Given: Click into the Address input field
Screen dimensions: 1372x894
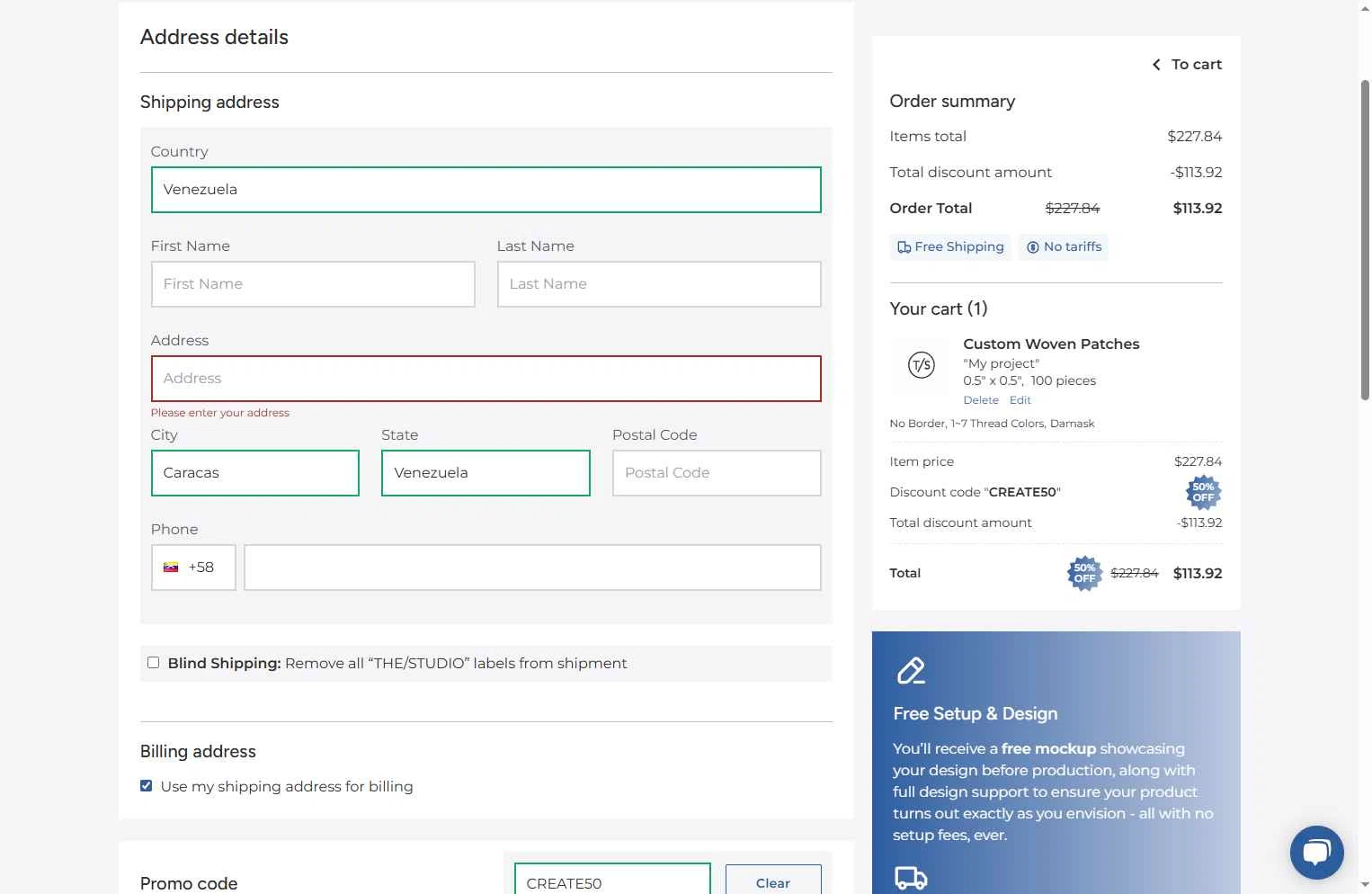Looking at the screenshot, I should tap(486, 379).
